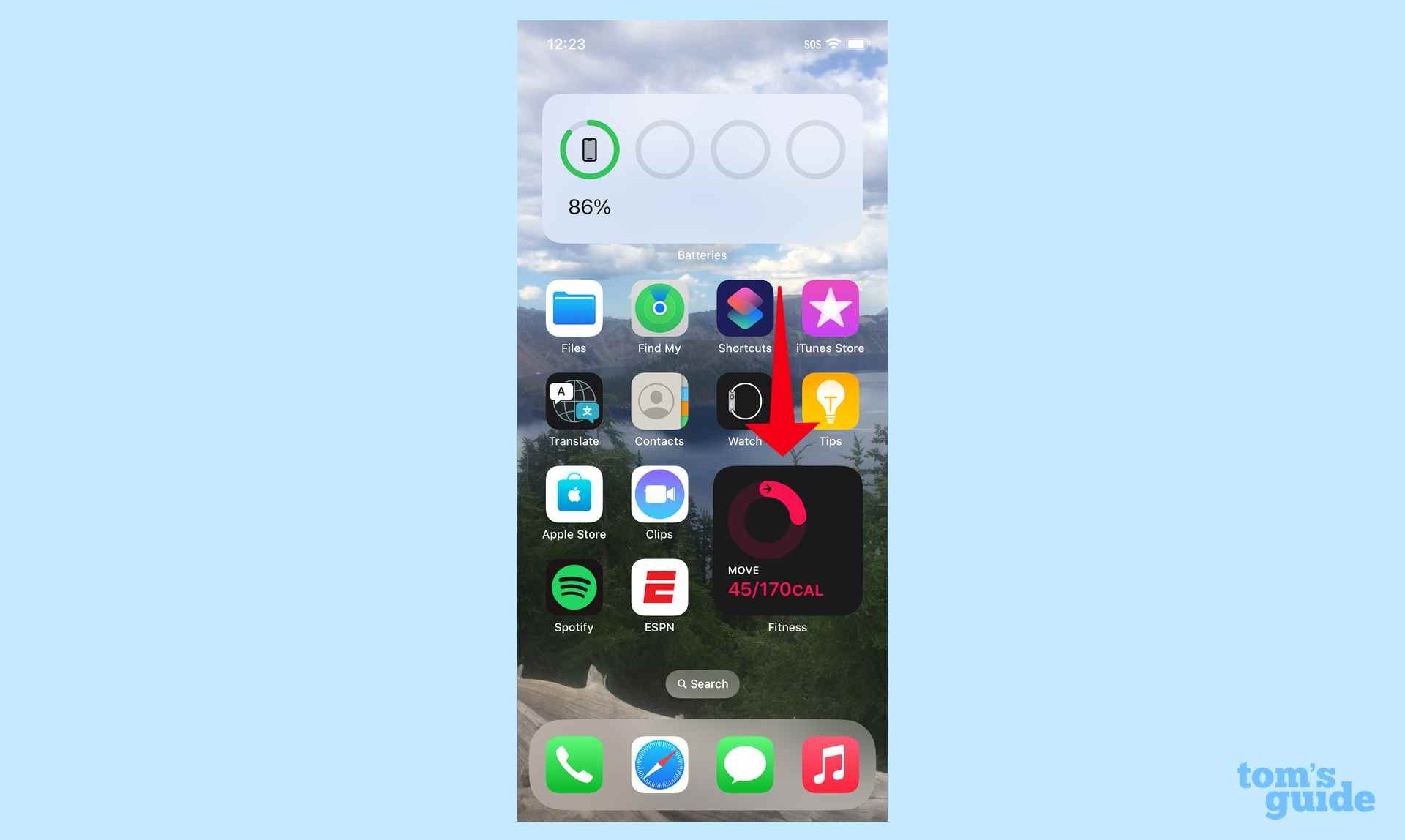
Task: Tap the Safari browser icon
Action: pyautogui.click(x=659, y=764)
